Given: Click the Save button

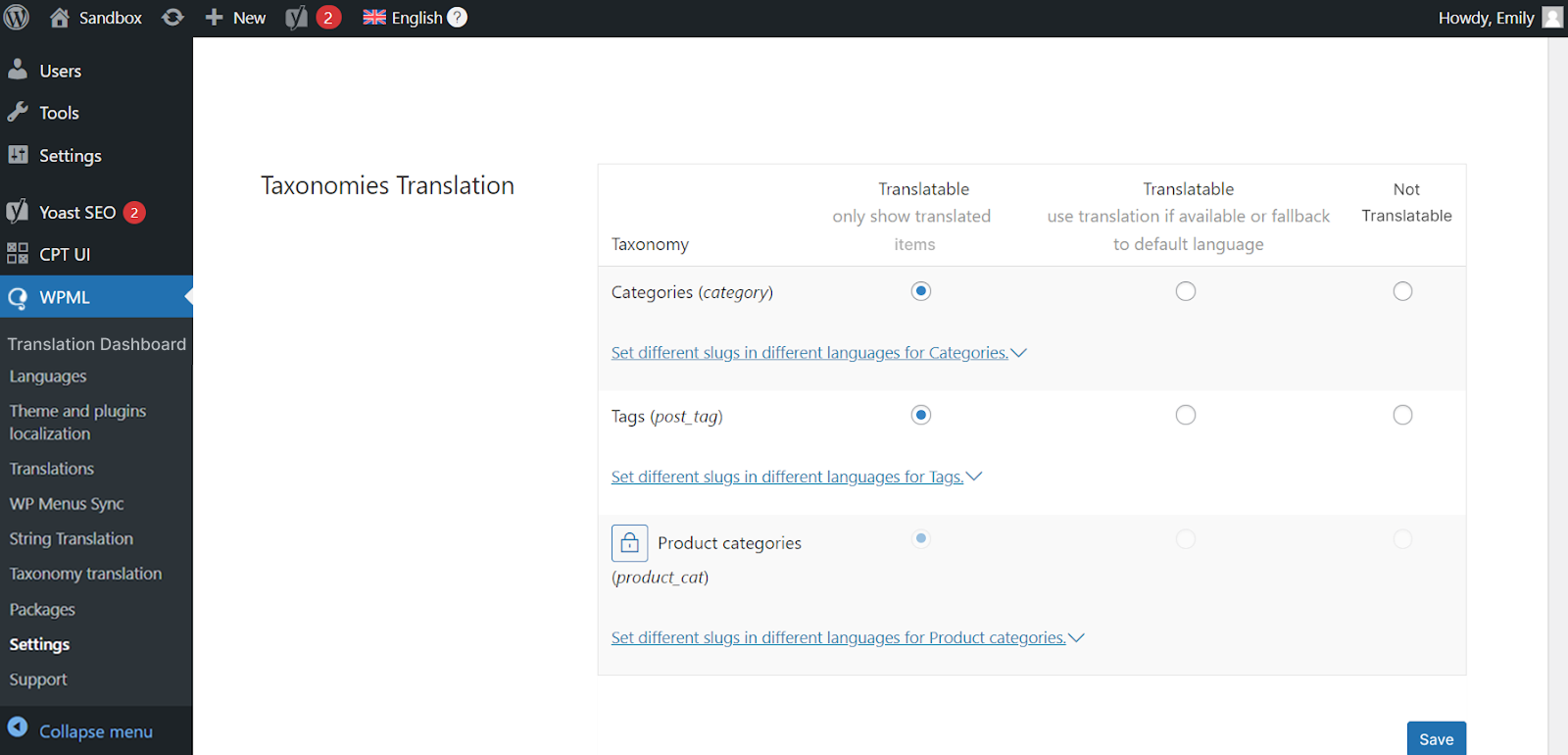Looking at the screenshot, I should click(1437, 739).
